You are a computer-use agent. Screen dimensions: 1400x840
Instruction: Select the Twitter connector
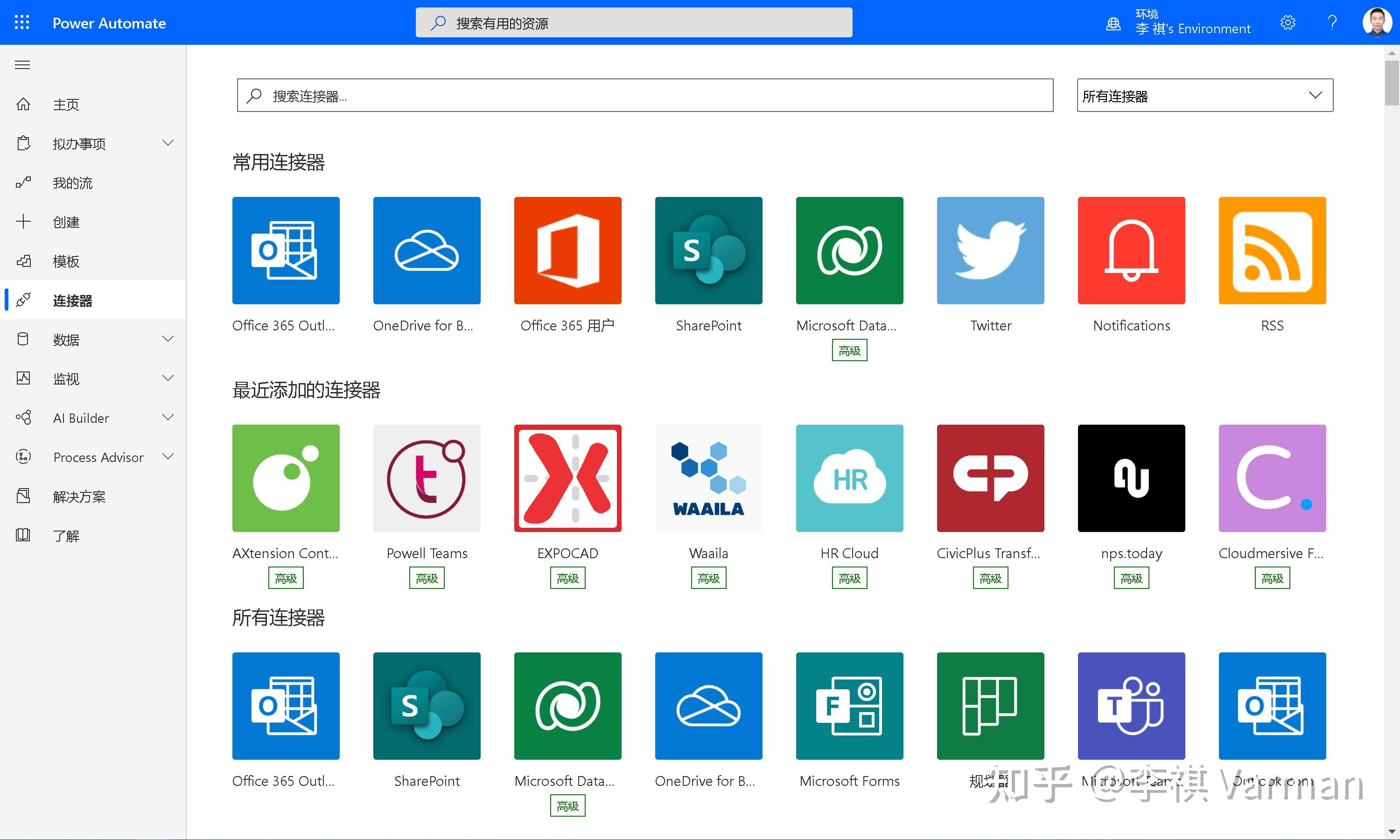(990, 250)
